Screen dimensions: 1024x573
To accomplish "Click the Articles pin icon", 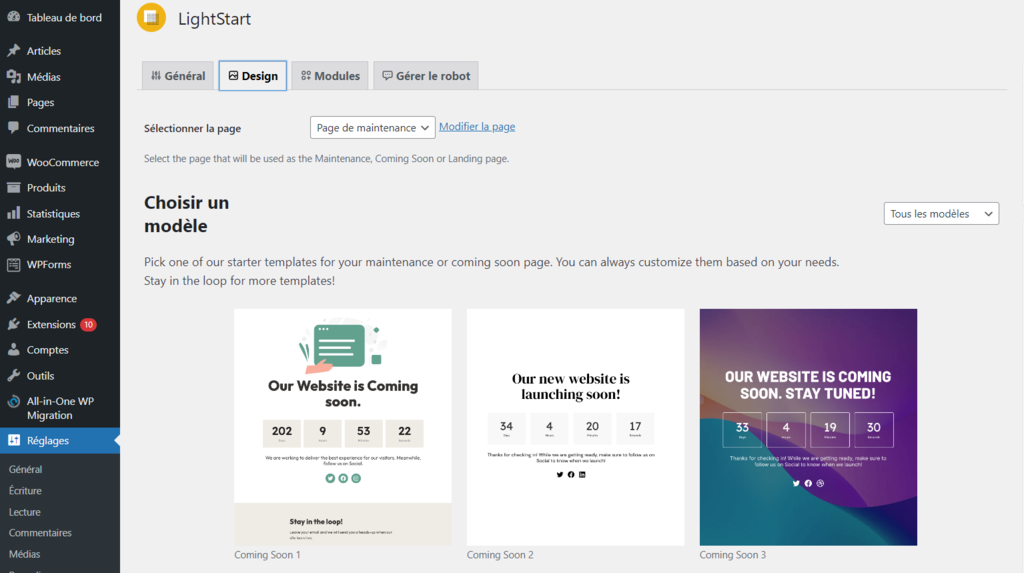I will pyautogui.click(x=14, y=50).
